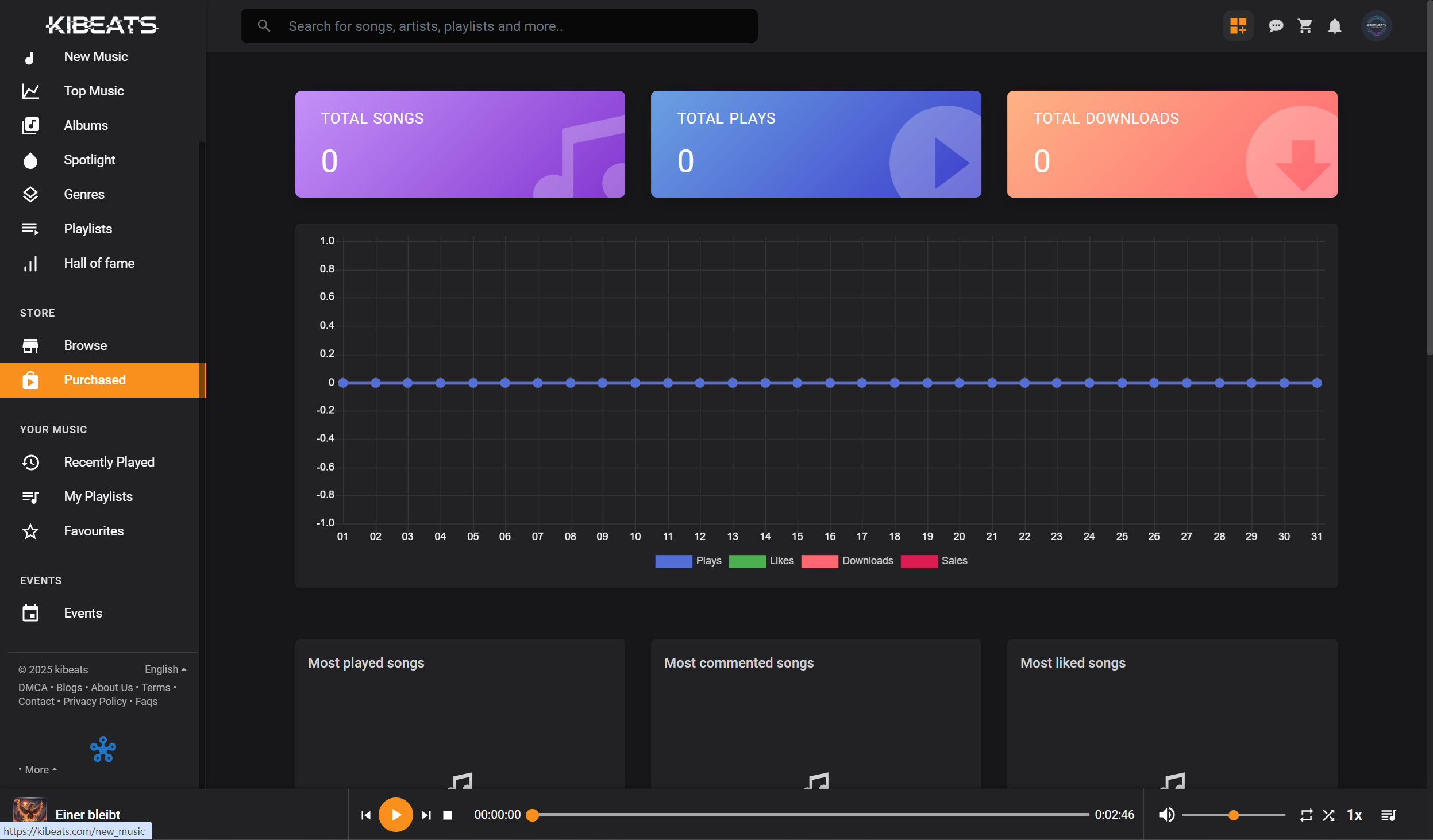
Task: Open the queue list icon
Action: [x=1388, y=815]
